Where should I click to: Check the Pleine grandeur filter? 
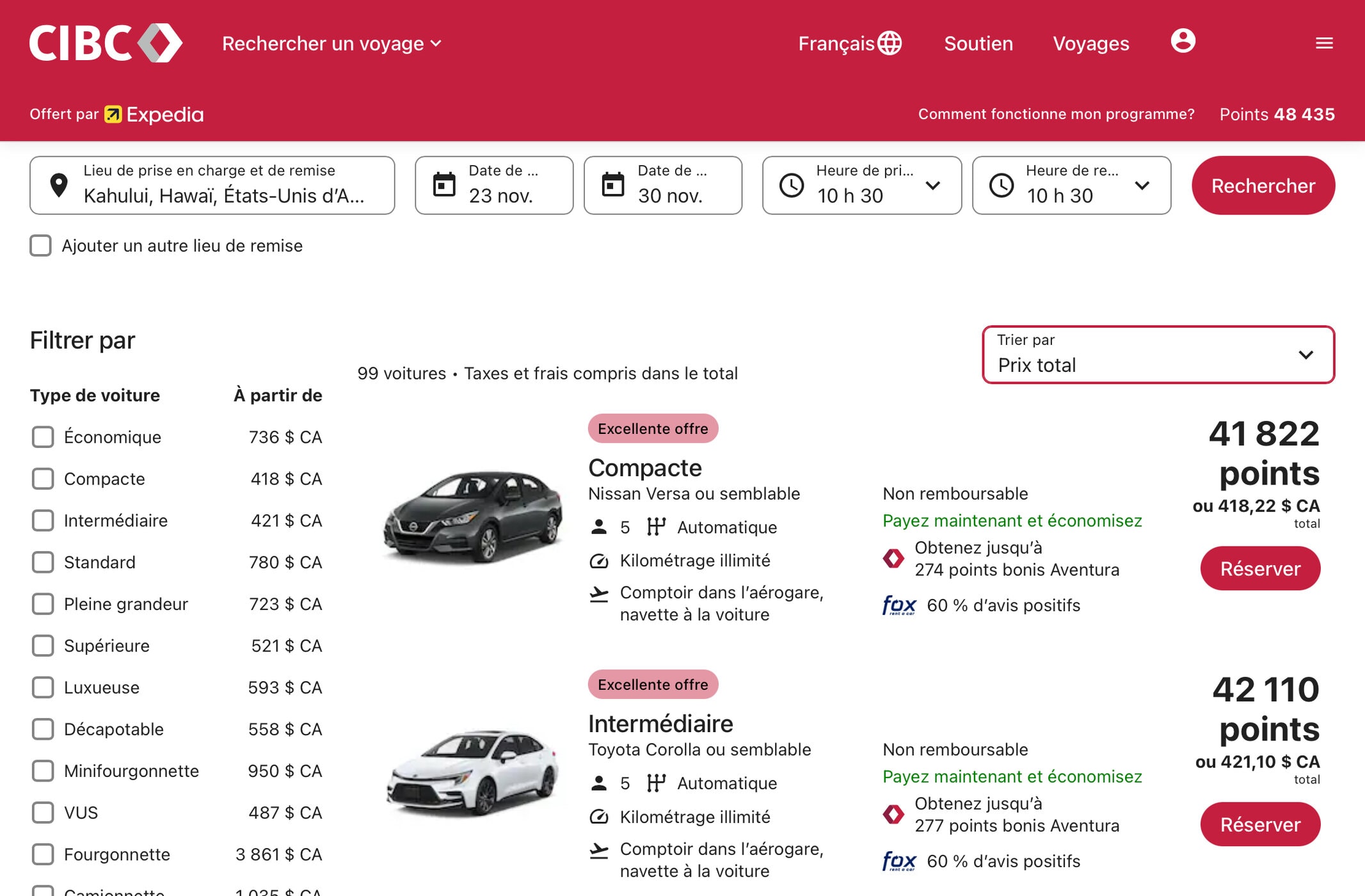(x=43, y=604)
